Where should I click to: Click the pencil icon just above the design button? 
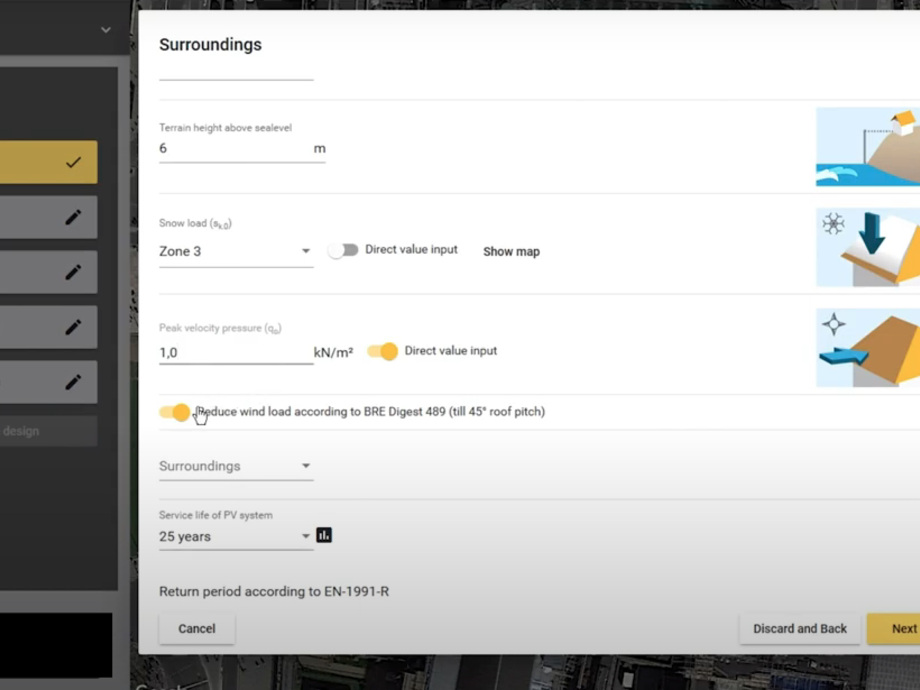pos(73,382)
